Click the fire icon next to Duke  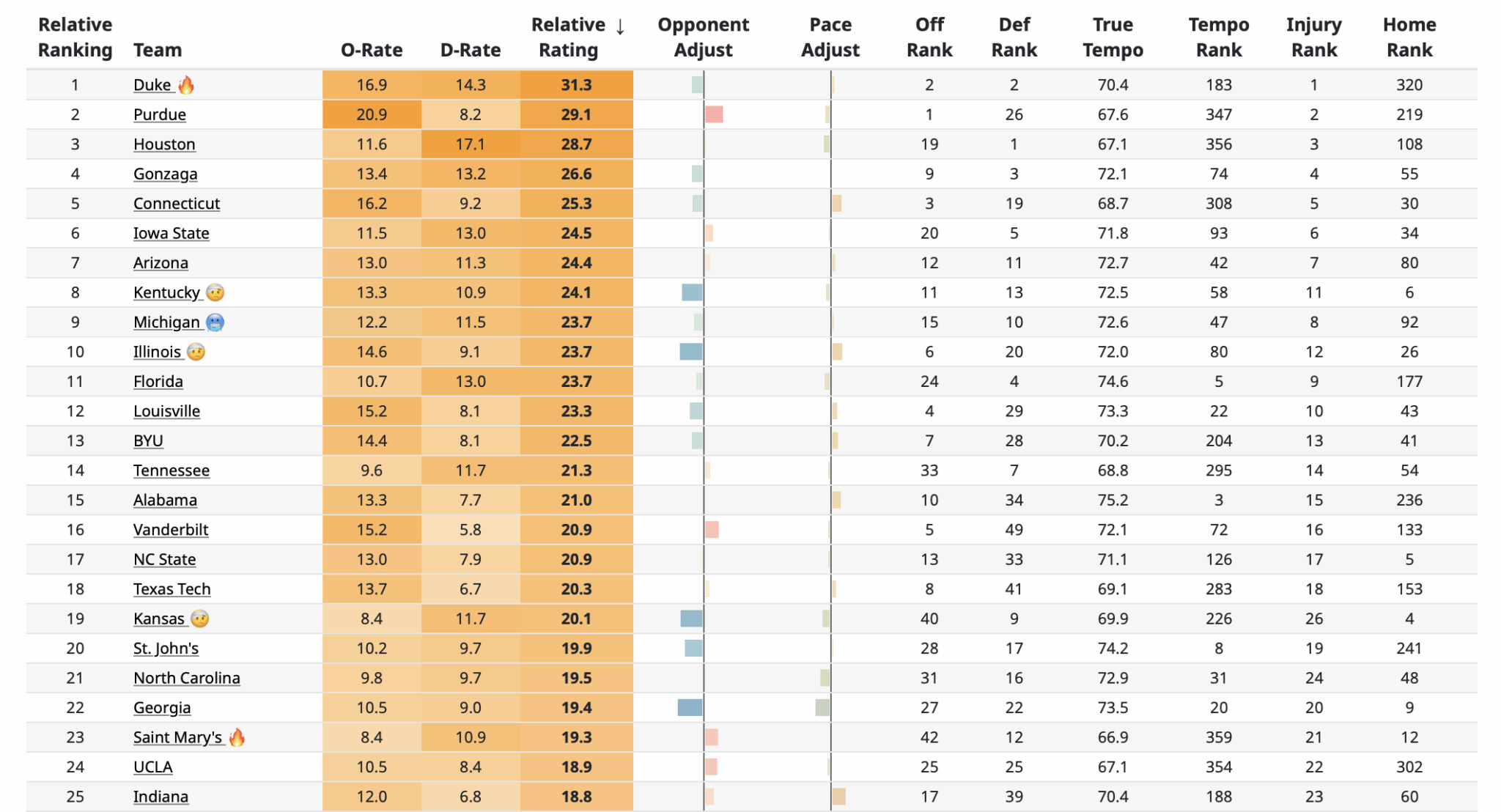(186, 85)
